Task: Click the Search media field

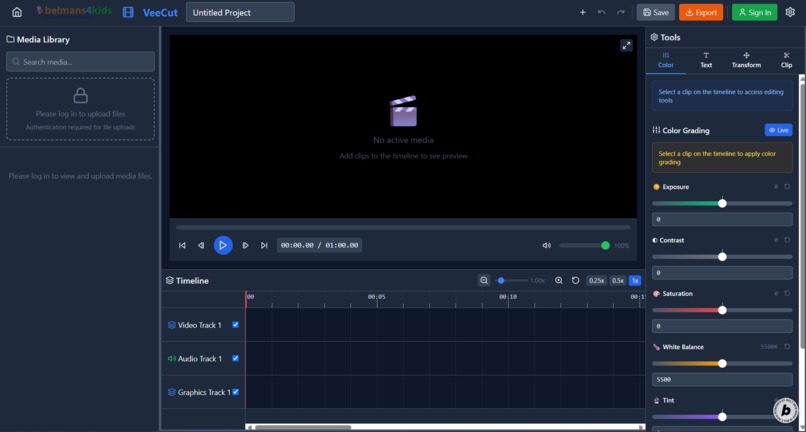Action: coord(80,62)
